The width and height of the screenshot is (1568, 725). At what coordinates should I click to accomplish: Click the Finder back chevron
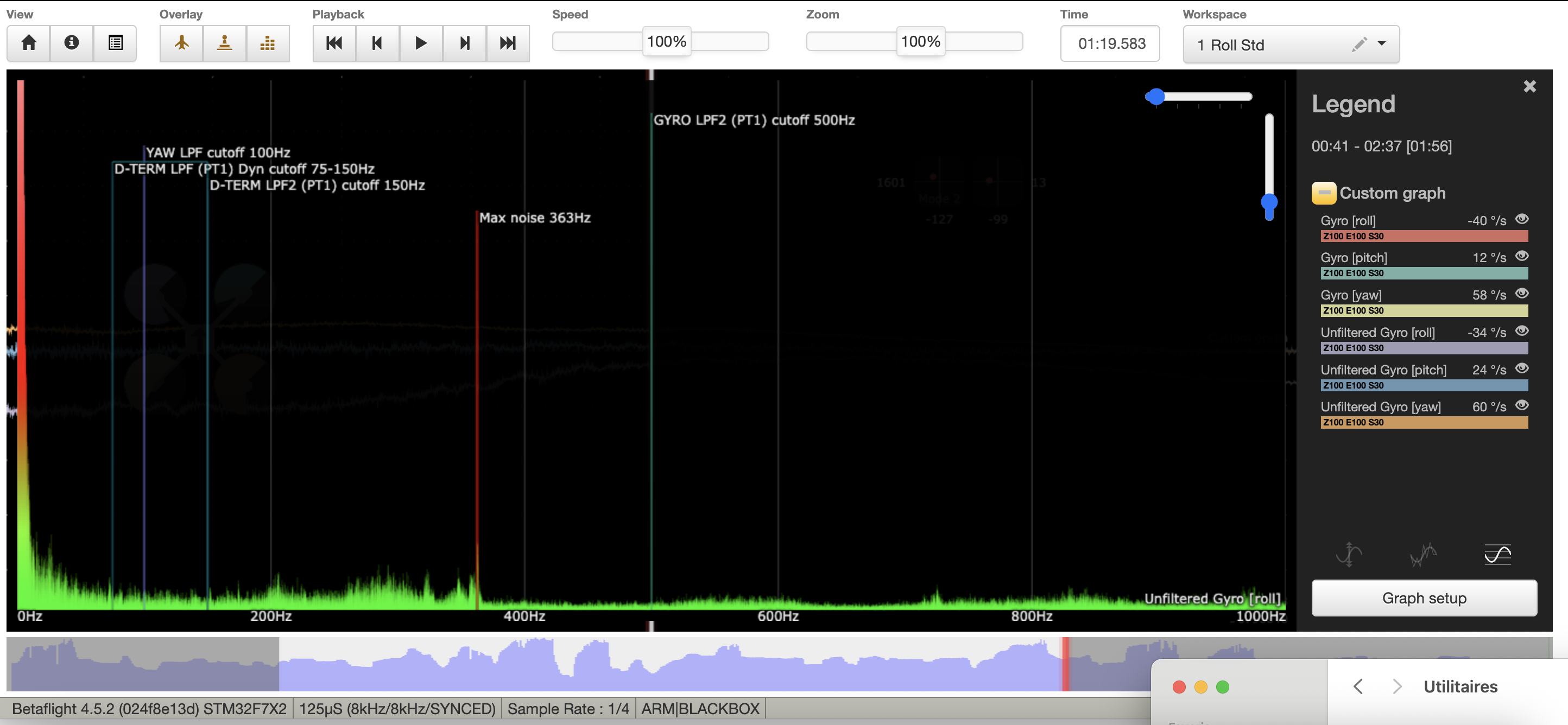pos(1358,686)
